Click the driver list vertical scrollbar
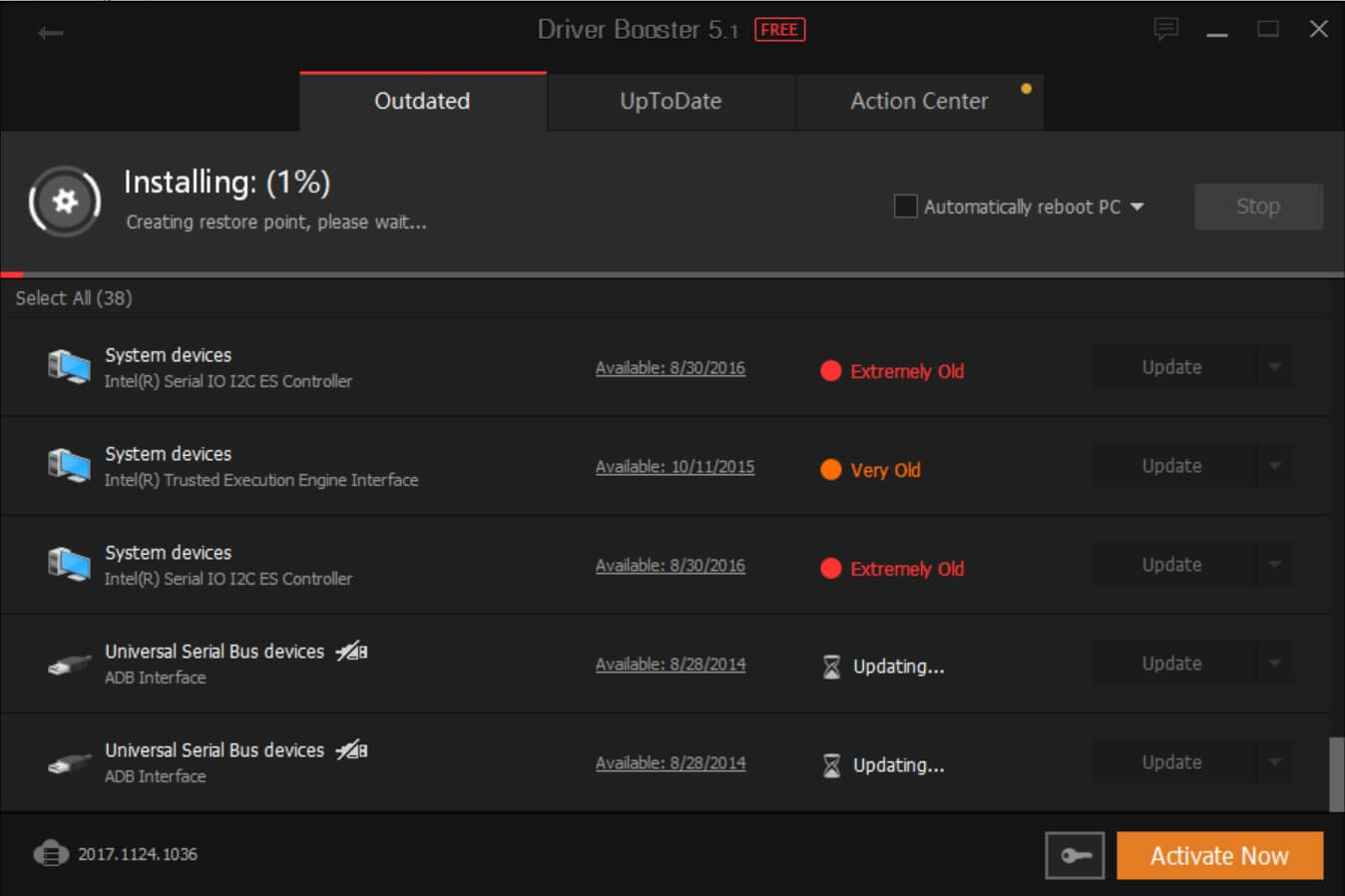The image size is (1345, 896). 1336,774
